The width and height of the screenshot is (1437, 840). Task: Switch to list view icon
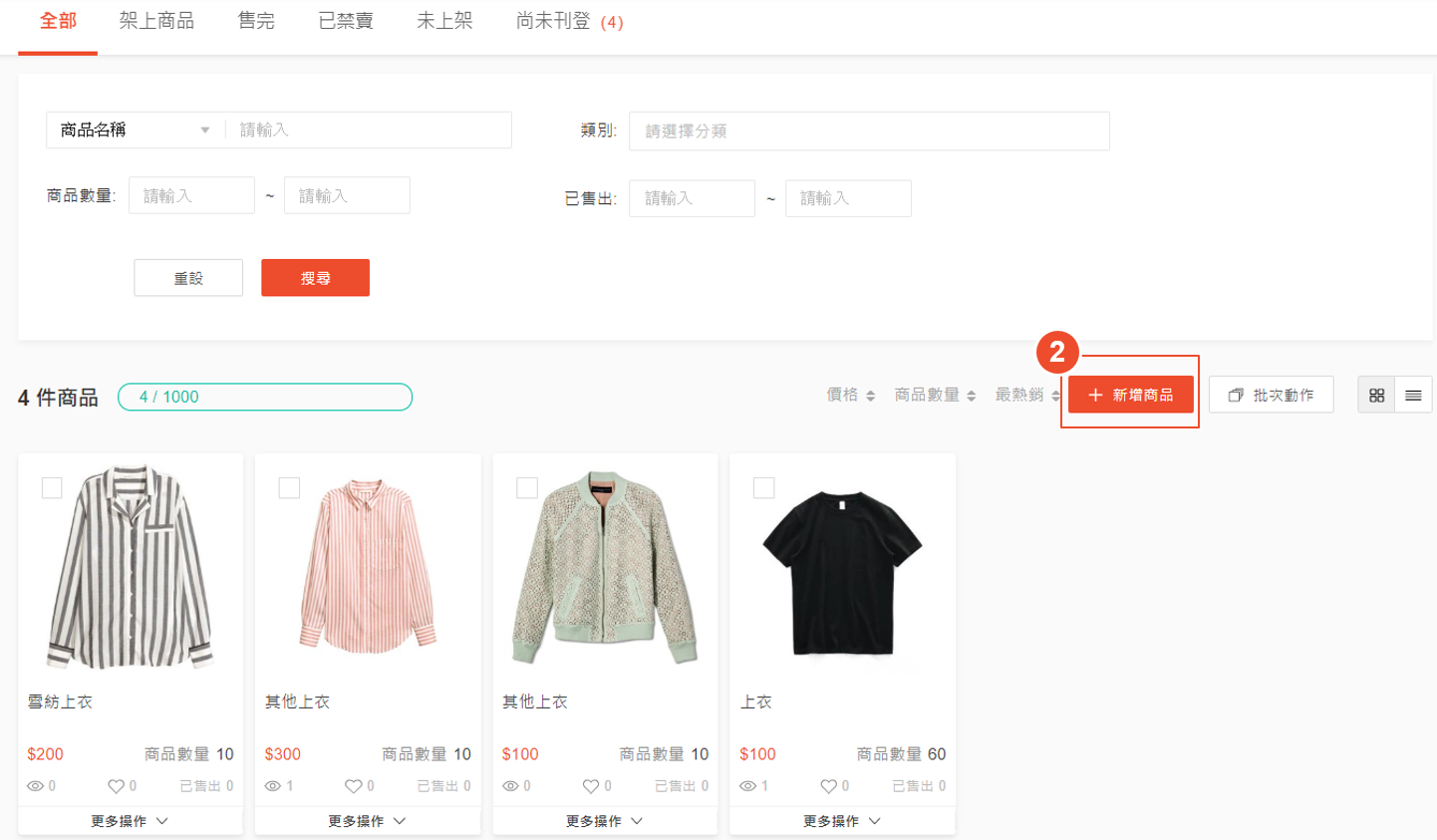pos(1413,396)
